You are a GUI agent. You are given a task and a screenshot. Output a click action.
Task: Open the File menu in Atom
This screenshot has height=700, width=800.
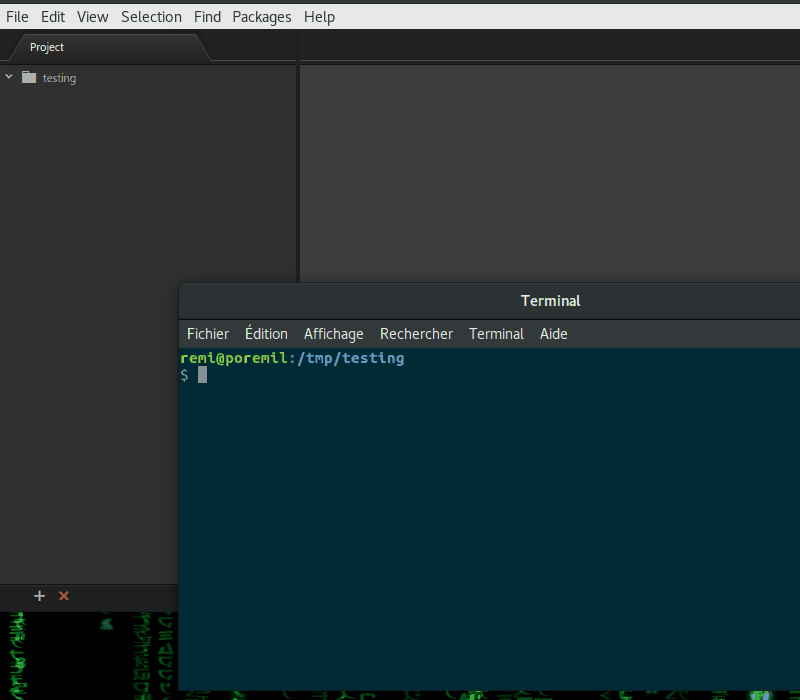pos(17,16)
